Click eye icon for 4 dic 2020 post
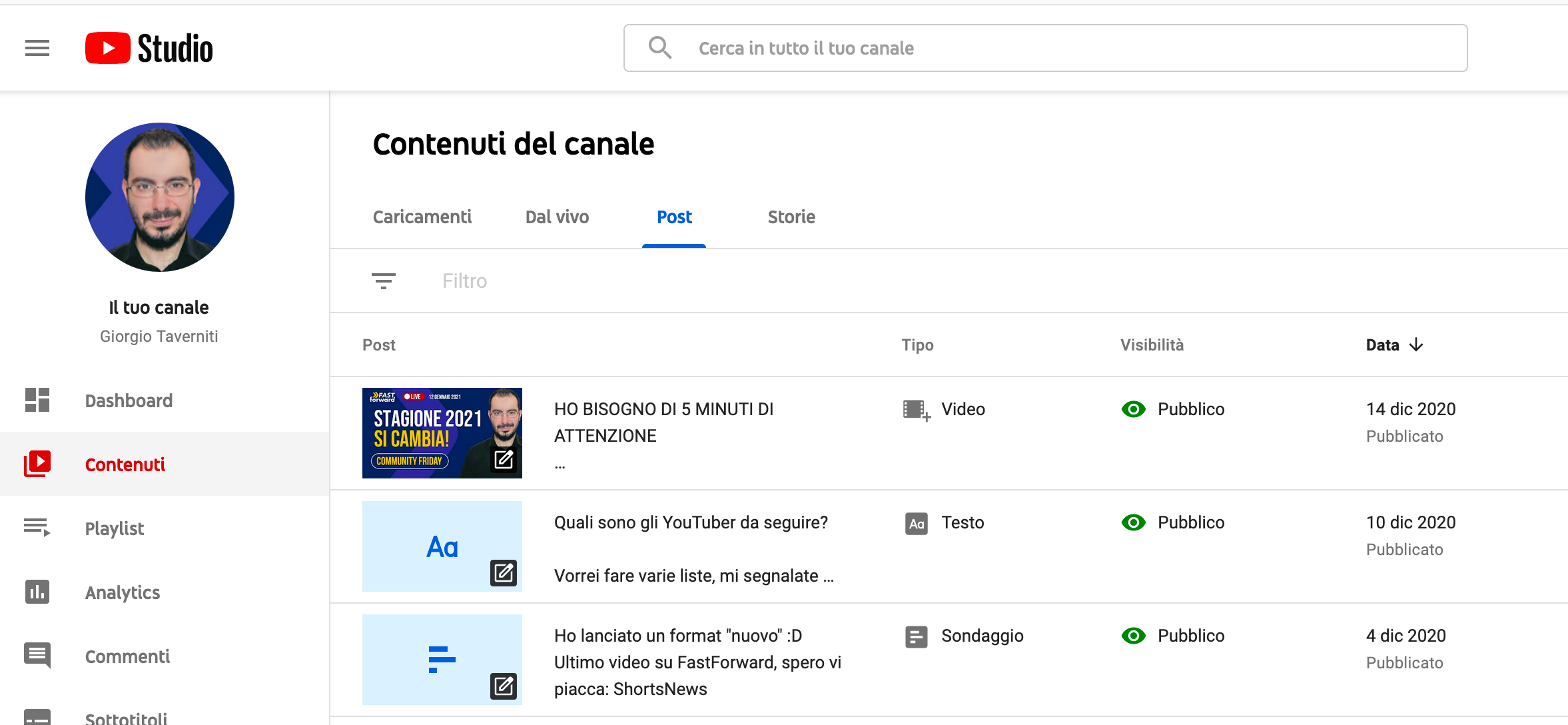This screenshot has height=725, width=1568. [1133, 636]
